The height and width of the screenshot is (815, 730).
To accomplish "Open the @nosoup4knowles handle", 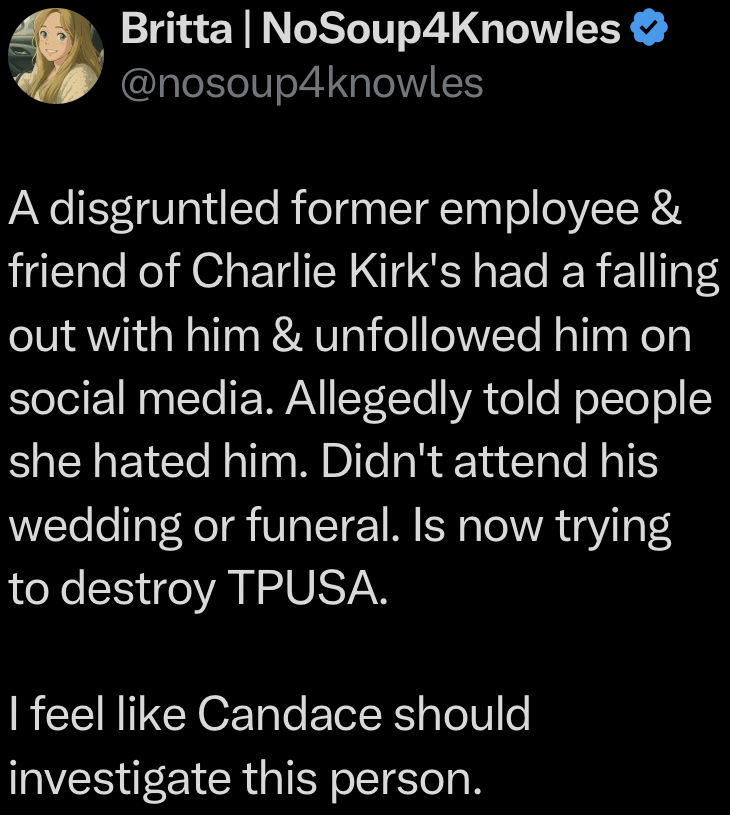I will click(301, 84).
